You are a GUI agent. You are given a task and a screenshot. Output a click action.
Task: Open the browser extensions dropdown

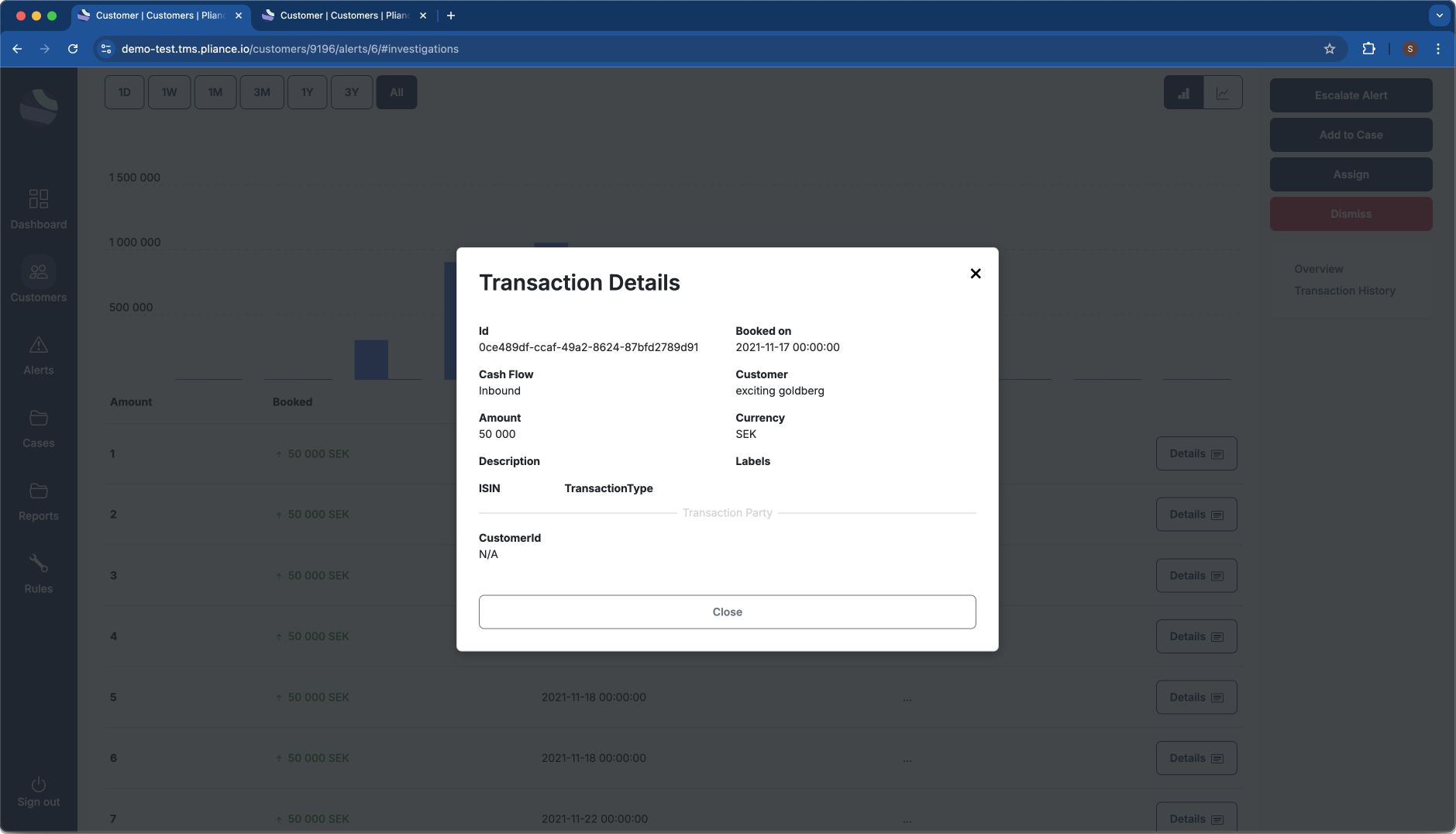pyautogui.click(x=1369, y=48)
